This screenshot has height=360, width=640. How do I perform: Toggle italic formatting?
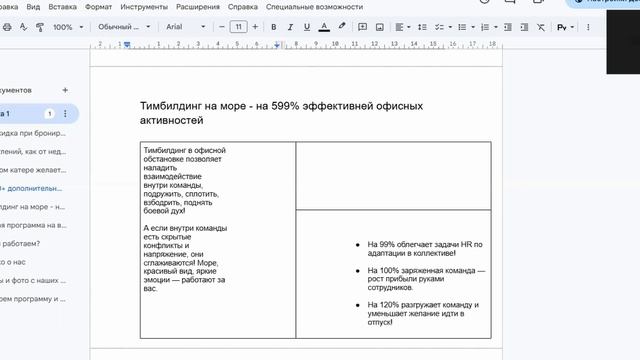(290, 27)
